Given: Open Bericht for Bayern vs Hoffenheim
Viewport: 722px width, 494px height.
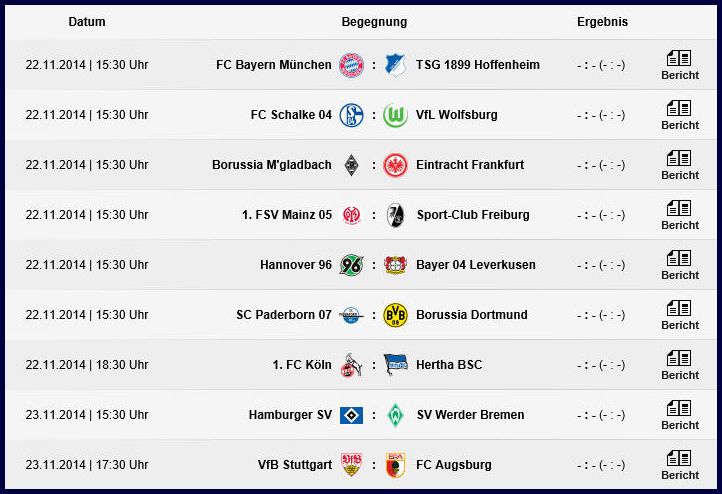Looking at the screenshot, I should (x=680, y=65).
